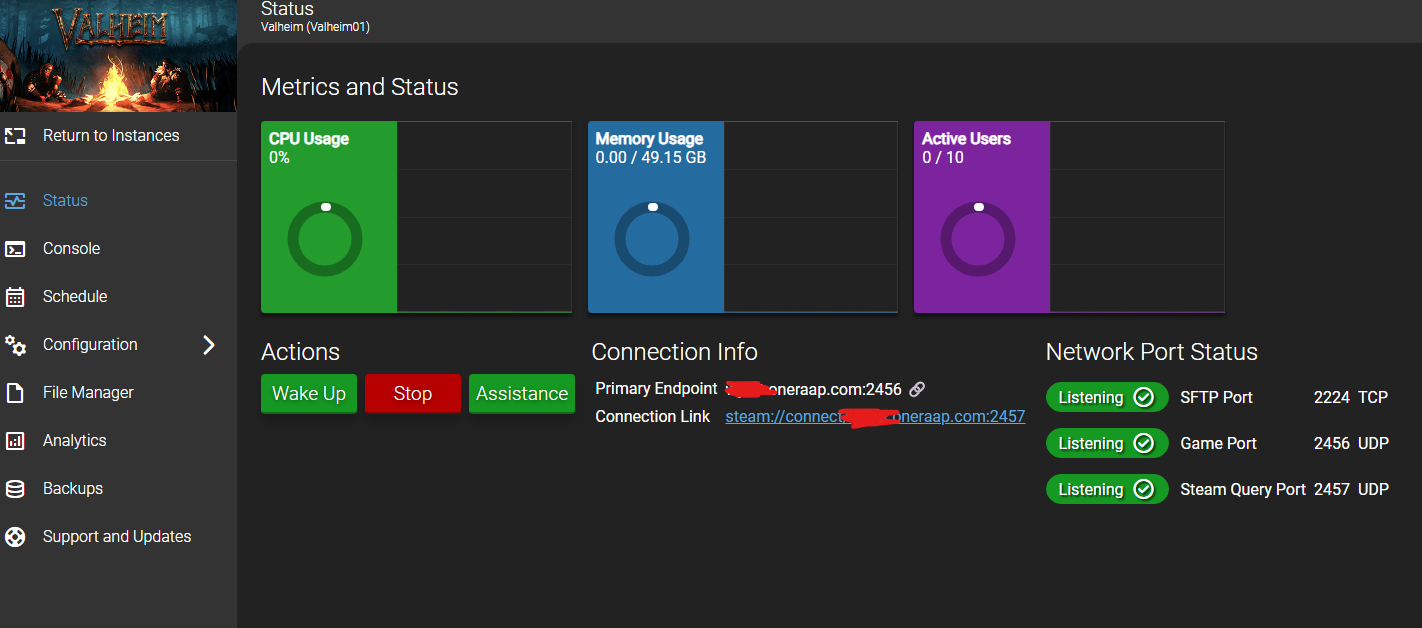
Task: Click the "CPU Usage" card title
Action: tap(309, 139)
